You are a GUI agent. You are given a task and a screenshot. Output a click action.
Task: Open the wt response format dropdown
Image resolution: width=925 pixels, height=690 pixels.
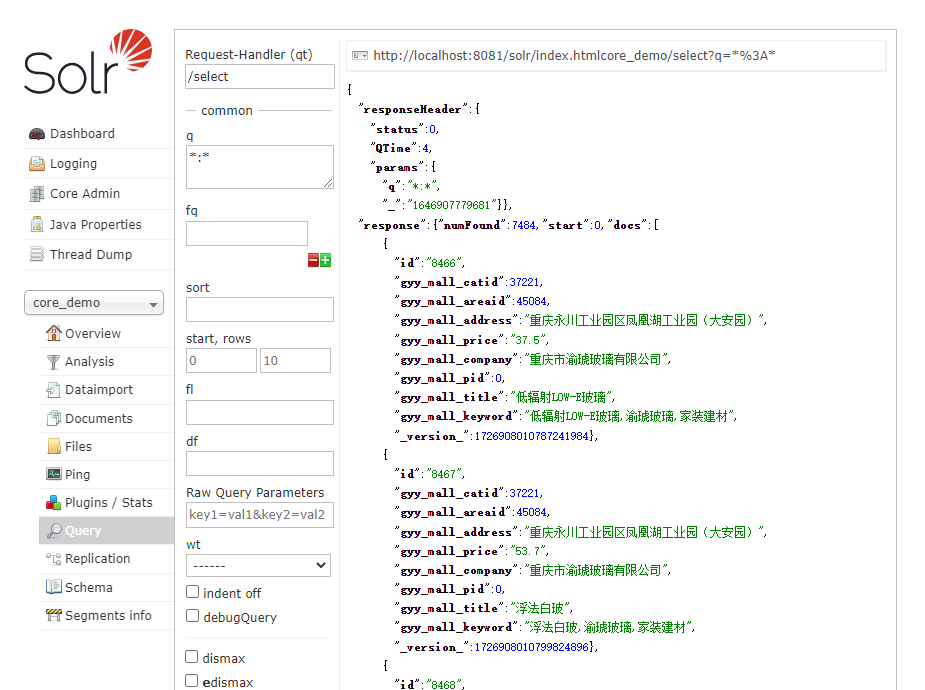pyautogui.click(x=258, y=566)
